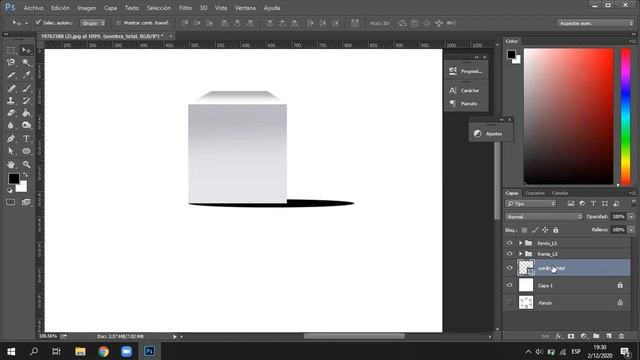
Task: Open the workspace Aspectos esen. dropdown
Action: tap(596, 23)
